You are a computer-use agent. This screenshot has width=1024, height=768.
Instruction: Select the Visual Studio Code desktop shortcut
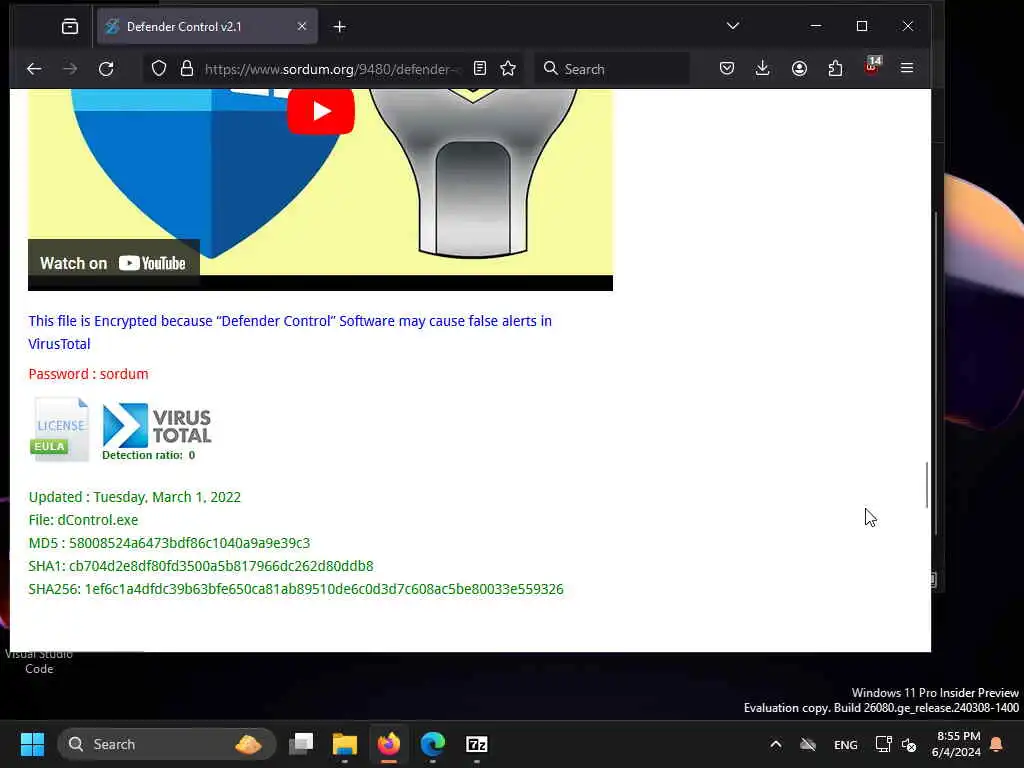click(x=39, y=661)
